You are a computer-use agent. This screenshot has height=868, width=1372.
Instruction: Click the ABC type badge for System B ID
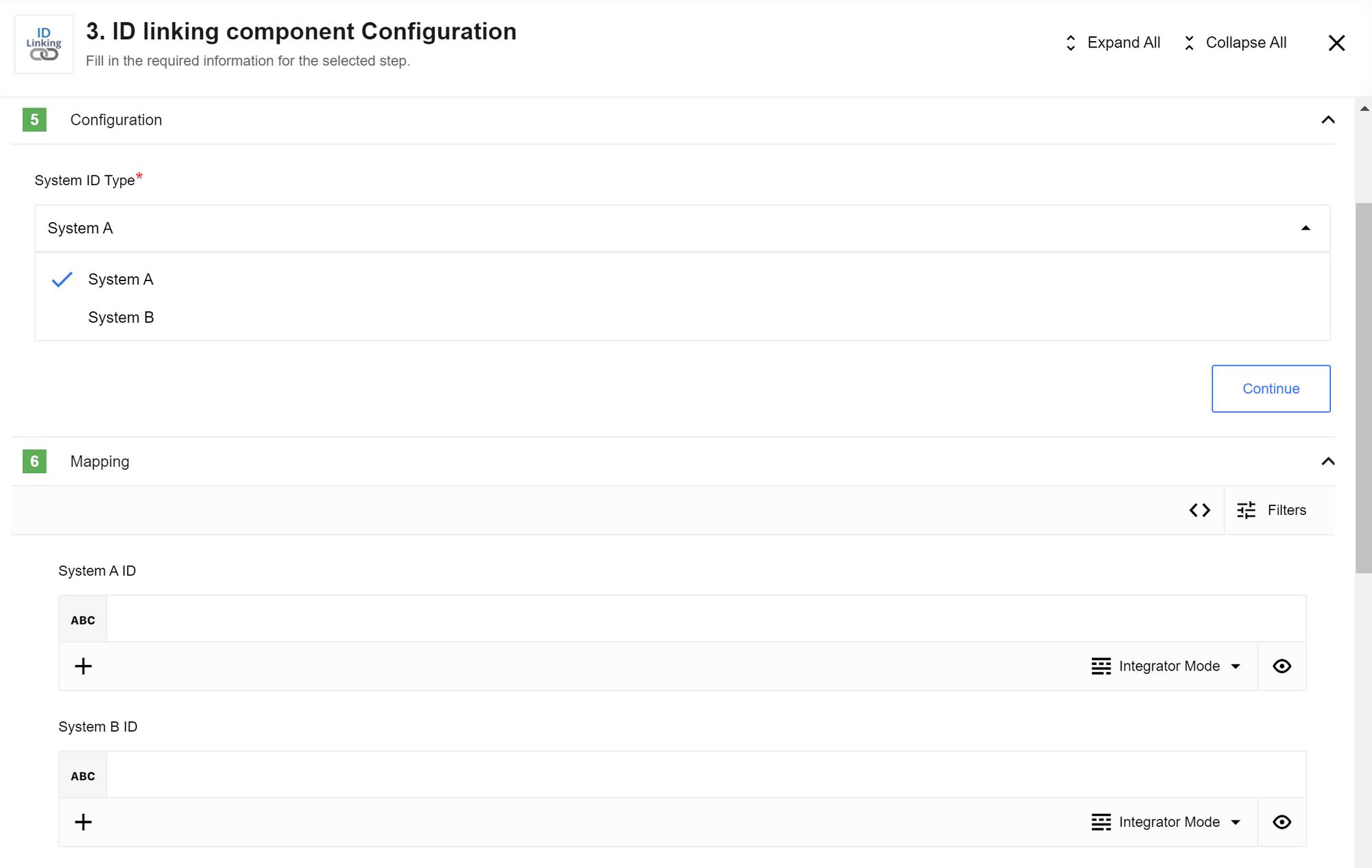tap(83, 775)
